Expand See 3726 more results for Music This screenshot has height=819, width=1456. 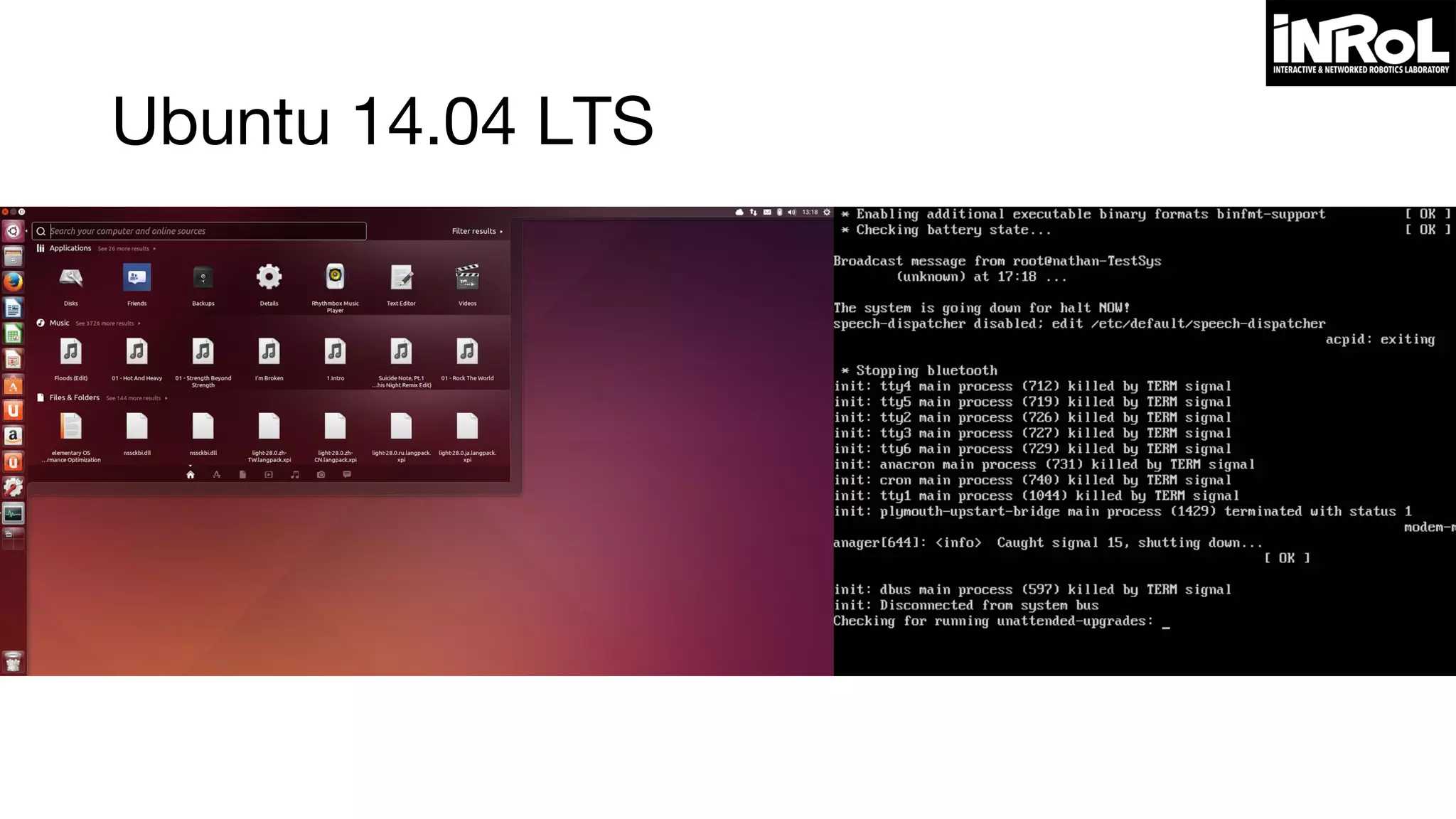(x=108, y=323)
